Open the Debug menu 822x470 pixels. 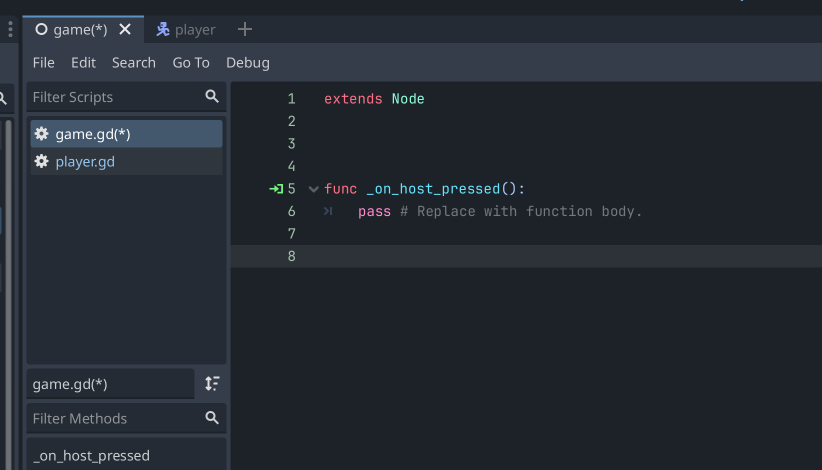coord(248,63)
